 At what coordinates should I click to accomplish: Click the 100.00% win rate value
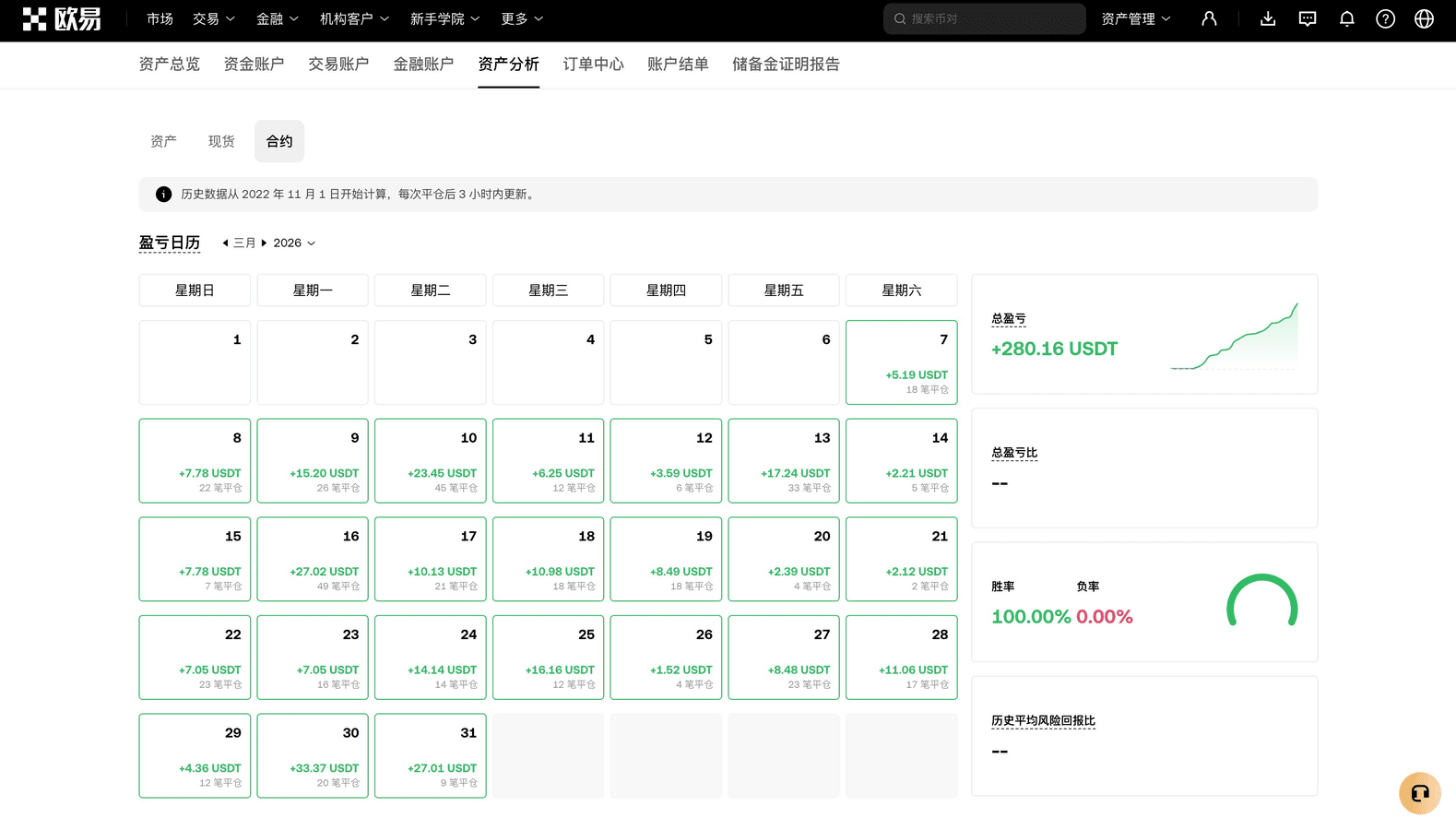(x=1031, y=617)
